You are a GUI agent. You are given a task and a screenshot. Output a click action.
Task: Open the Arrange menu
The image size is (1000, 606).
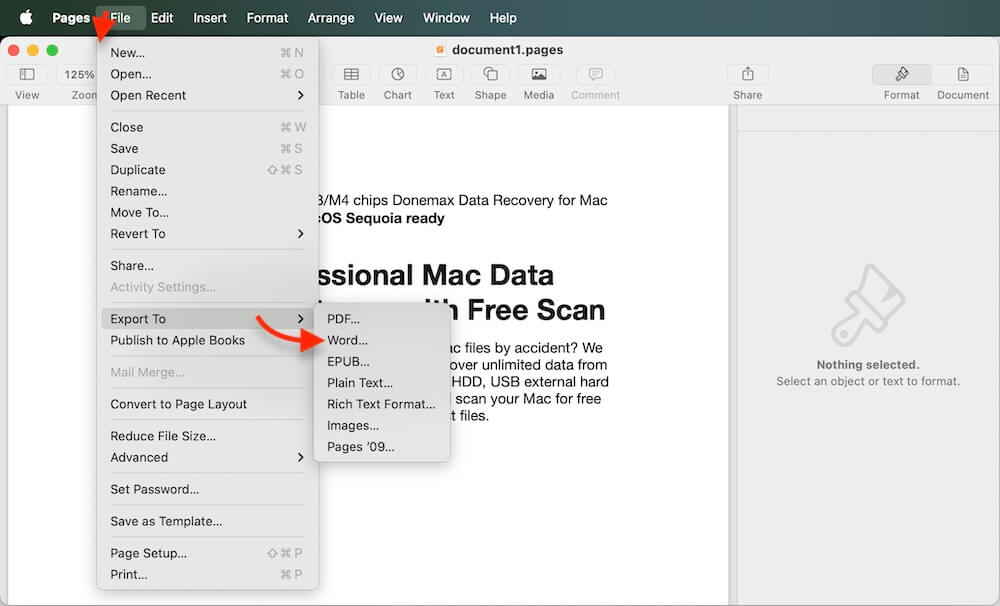(x=330, y=17)
